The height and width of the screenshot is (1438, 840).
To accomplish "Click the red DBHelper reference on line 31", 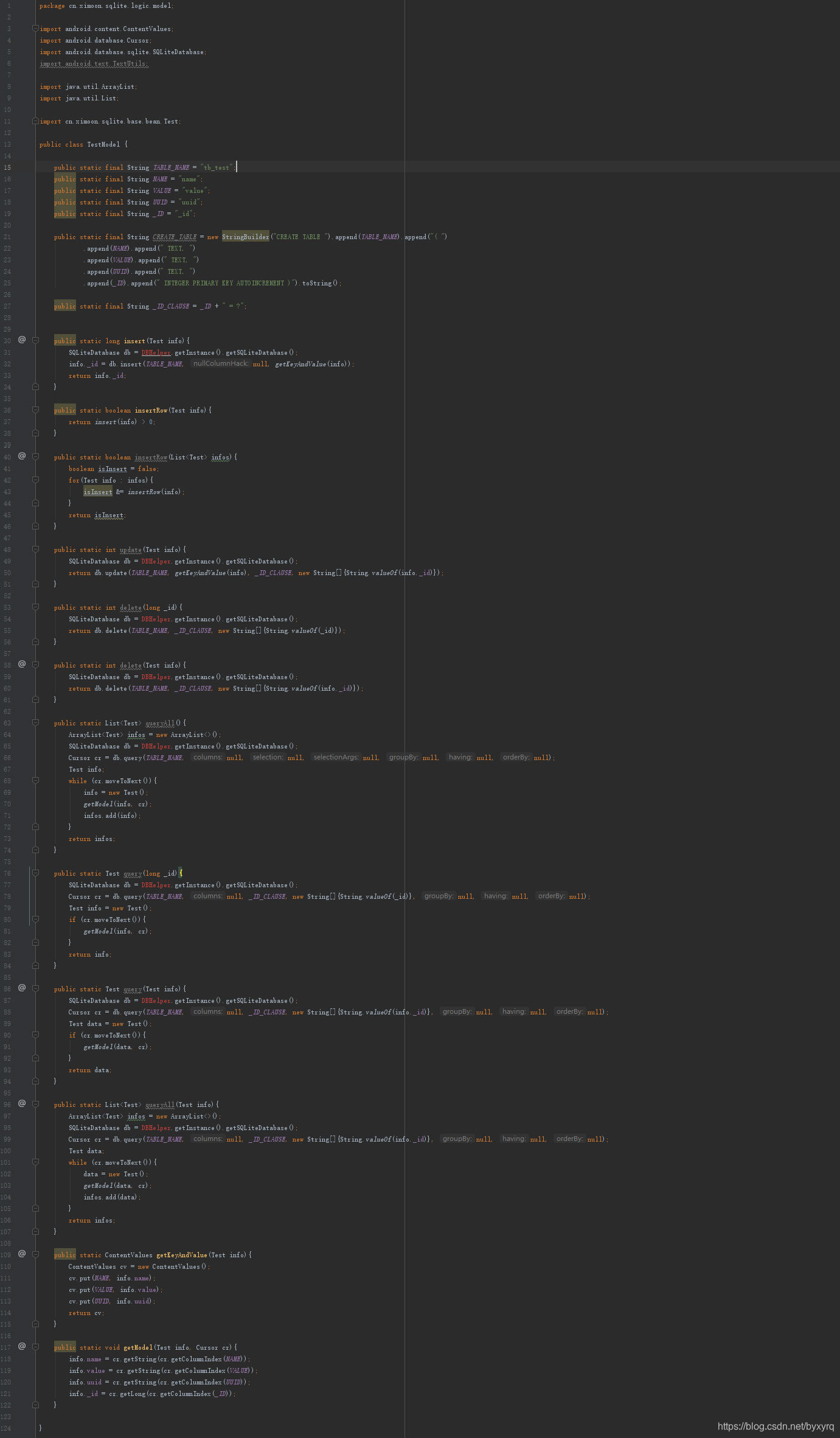I will pos(156,352).
